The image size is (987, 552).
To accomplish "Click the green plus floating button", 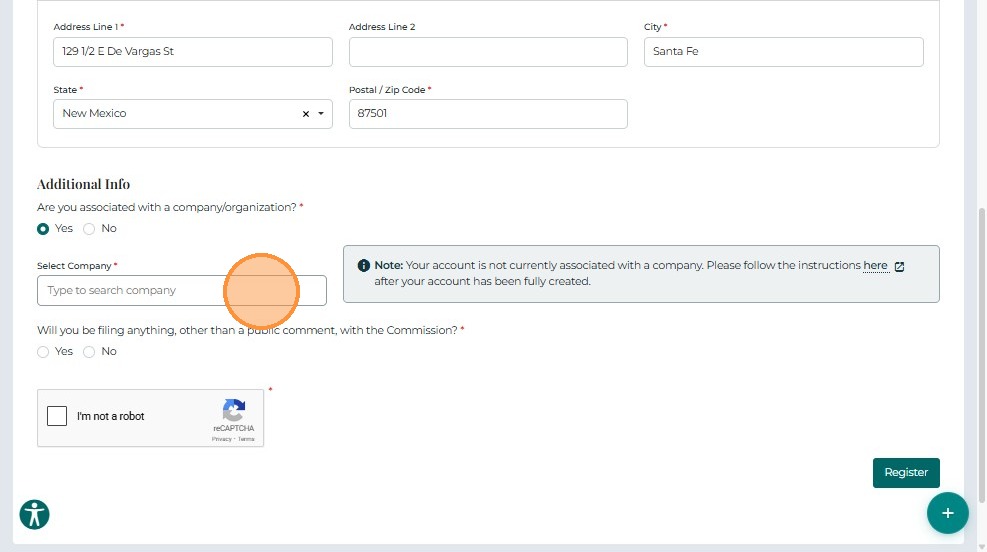I will (947, 513).
